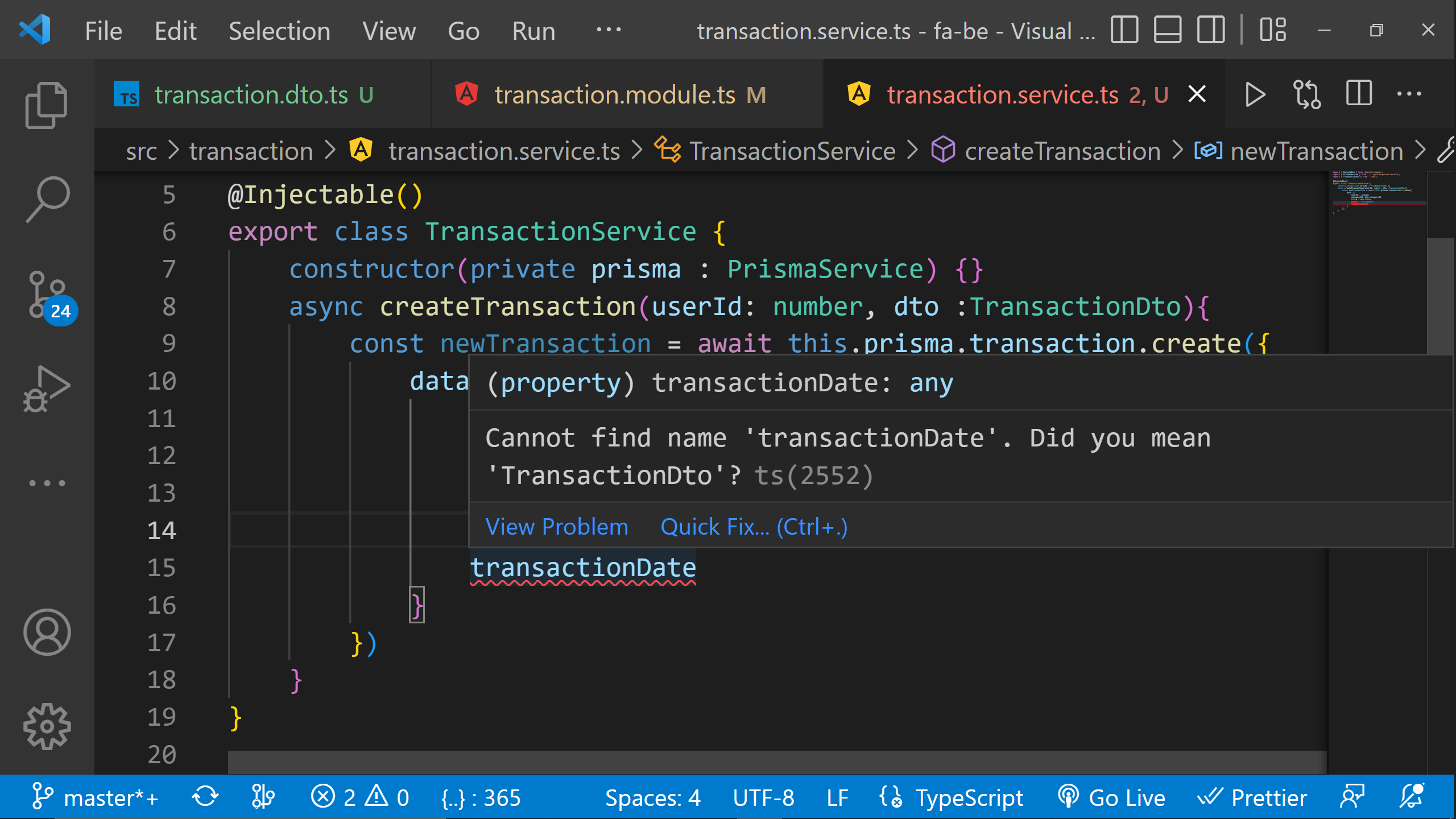This screenshot has width=1456, height=819.
Task: Open Quick Fix suggestions
Action: tap(754, 526)
